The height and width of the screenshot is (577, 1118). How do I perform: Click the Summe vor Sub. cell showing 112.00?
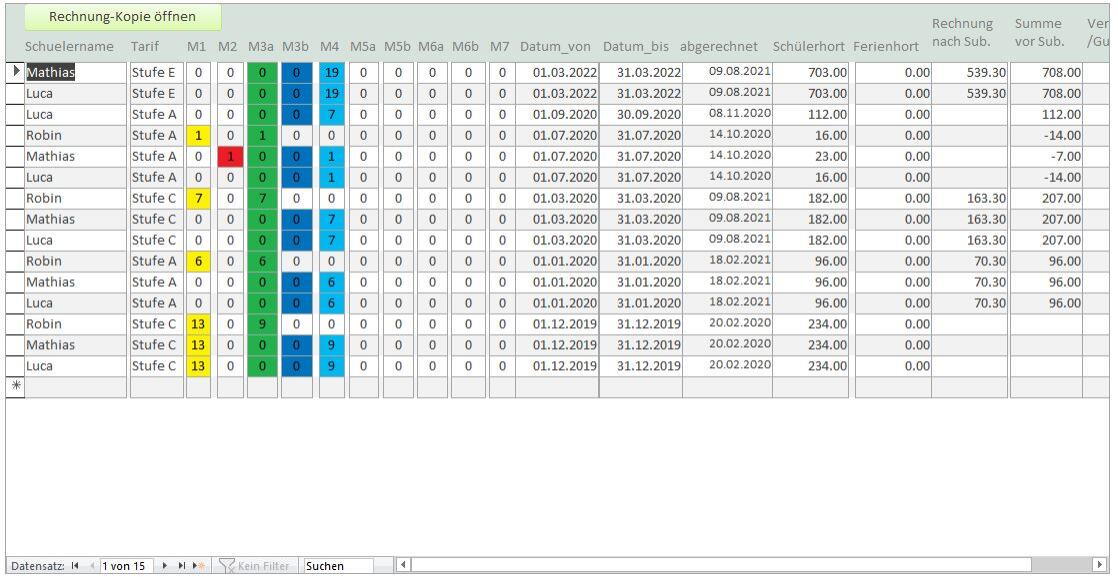1046,114
